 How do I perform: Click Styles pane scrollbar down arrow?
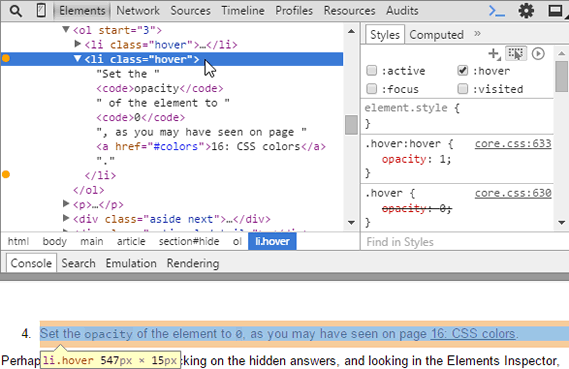(561, 222)
